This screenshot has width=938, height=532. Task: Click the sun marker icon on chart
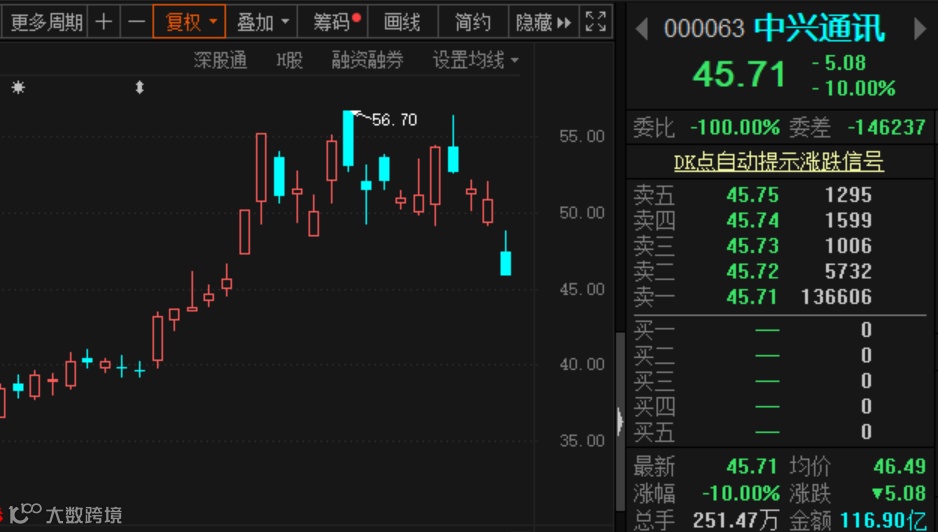point(19,88)
